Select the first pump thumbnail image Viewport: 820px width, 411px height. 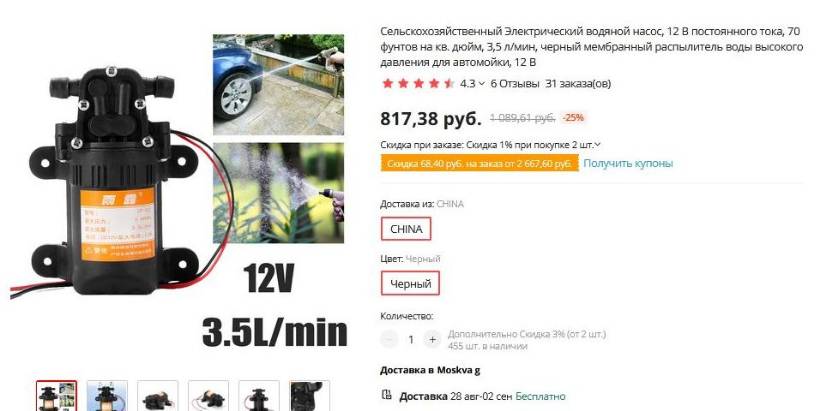[56, 396]
